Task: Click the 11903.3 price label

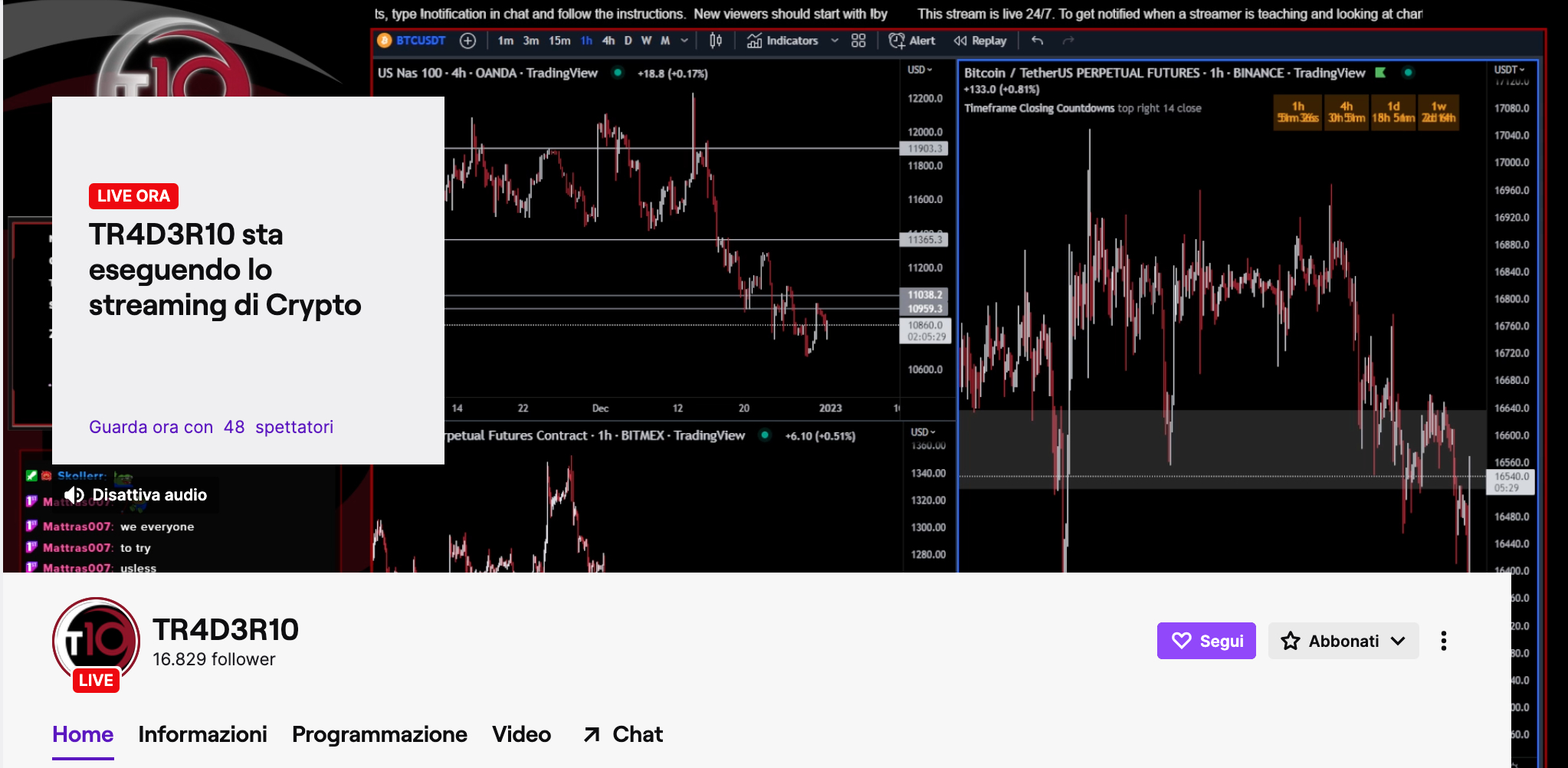Action: [925, 149]
